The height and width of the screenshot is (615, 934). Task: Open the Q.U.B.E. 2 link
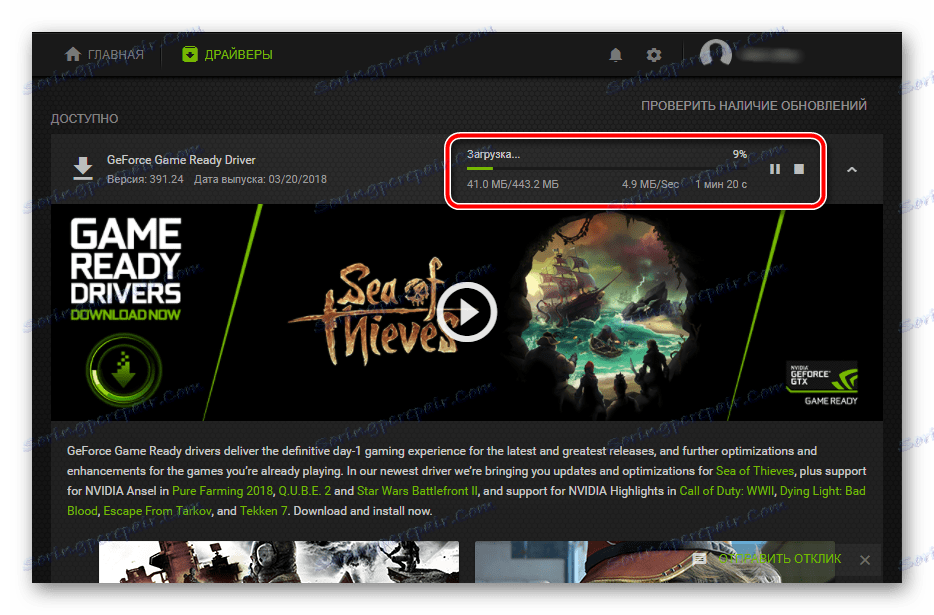(x=304, y=491)
